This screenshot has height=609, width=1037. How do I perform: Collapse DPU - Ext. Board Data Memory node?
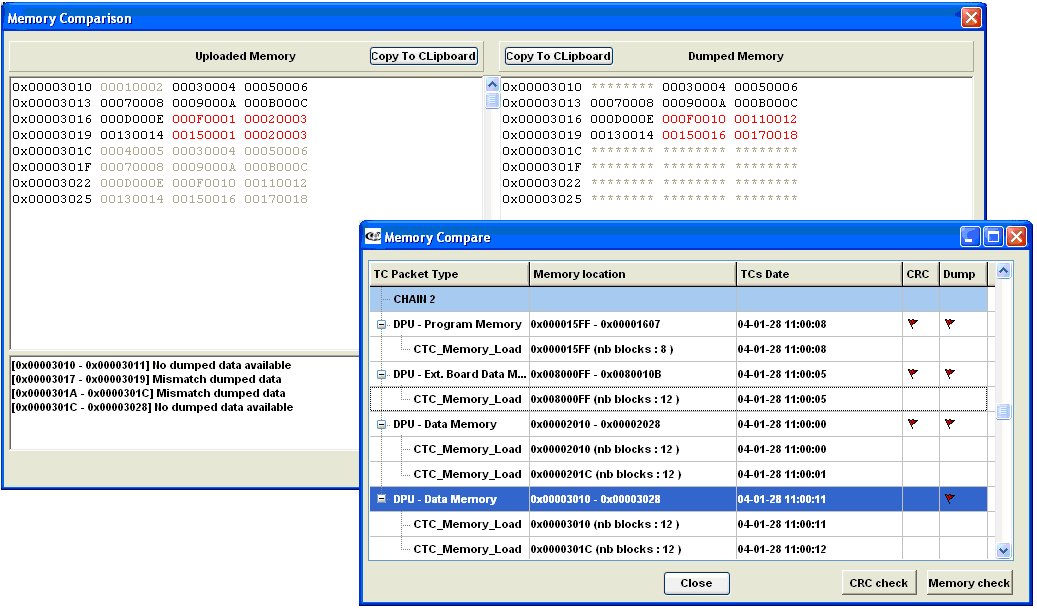point(381,374)
